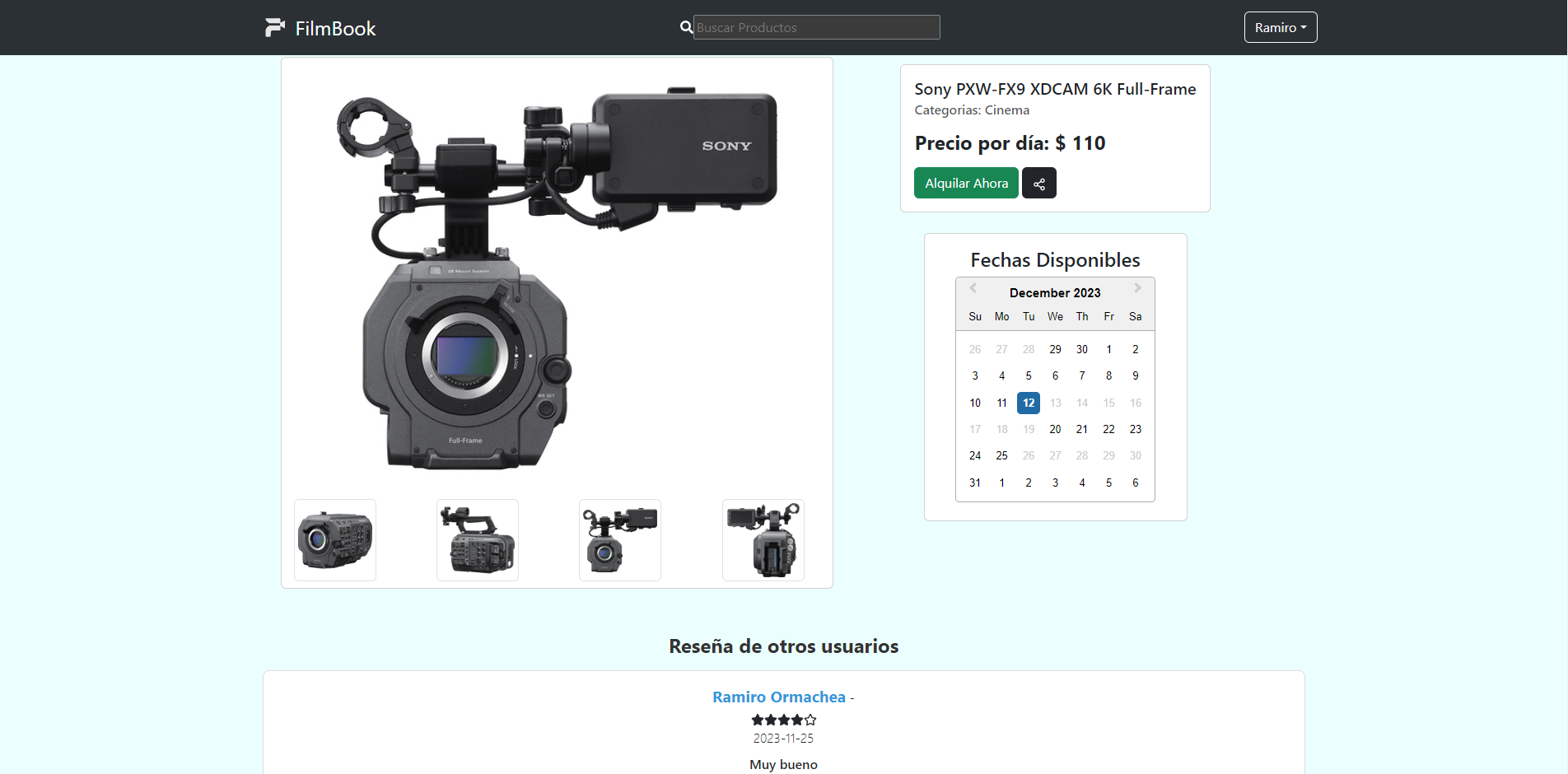Open the Ramiro user dropdown
Image resolution: width=1568 pixels, height=774 pixels.
(x=1281, y=27)
